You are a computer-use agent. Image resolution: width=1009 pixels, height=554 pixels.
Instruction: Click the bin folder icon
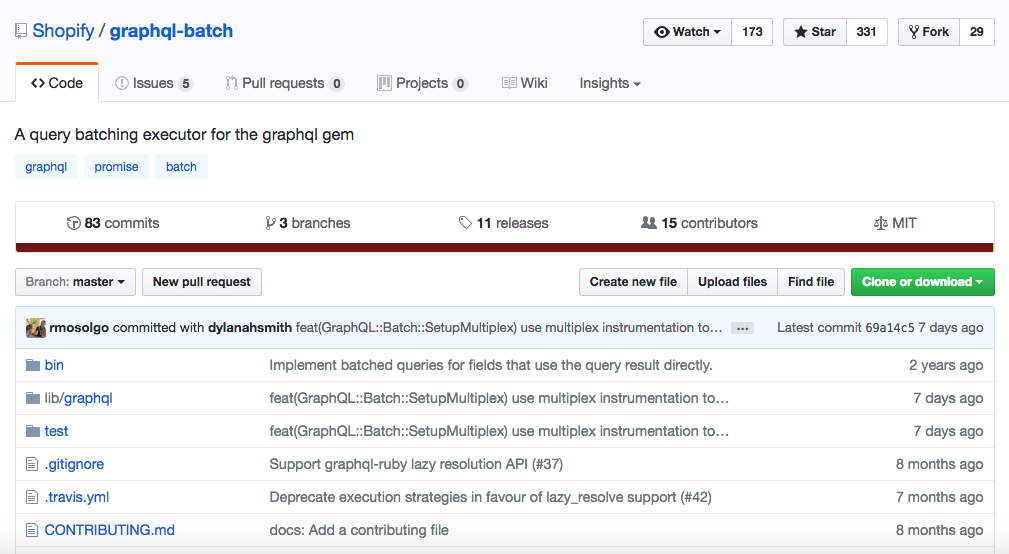(x=33, y=365)
